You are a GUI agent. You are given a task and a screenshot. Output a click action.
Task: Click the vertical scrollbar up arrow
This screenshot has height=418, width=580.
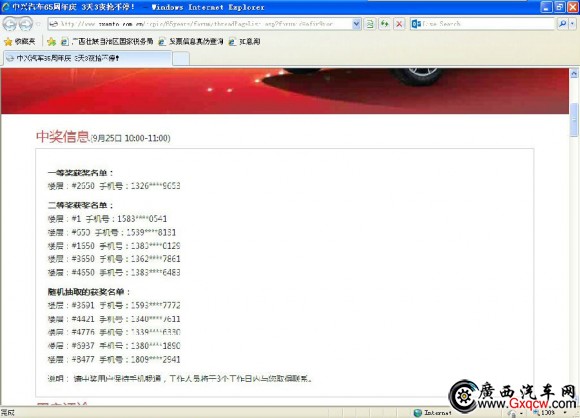tap(574, 74)
